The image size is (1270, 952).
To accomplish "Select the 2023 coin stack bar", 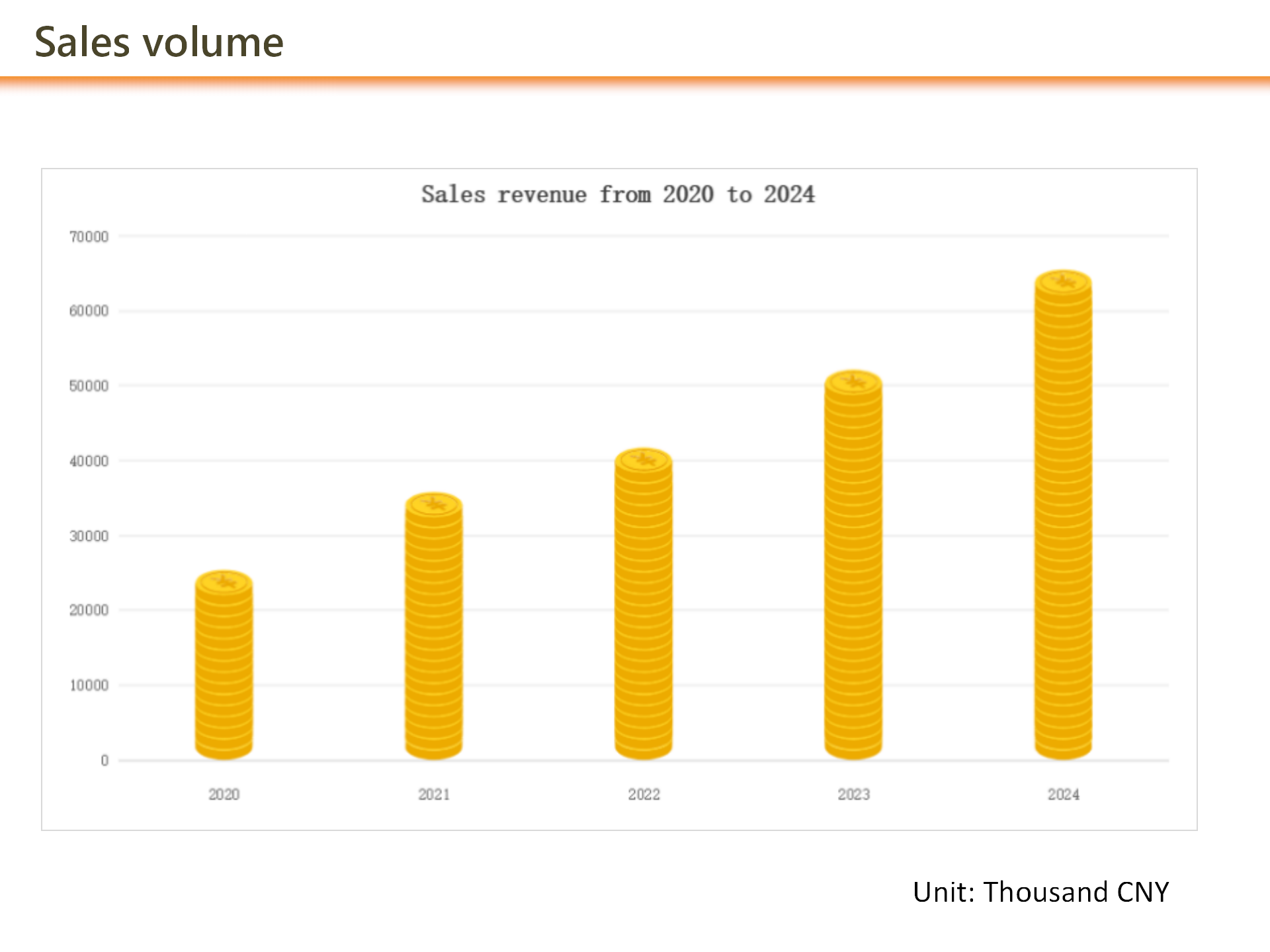I will [x=853, y=565].
